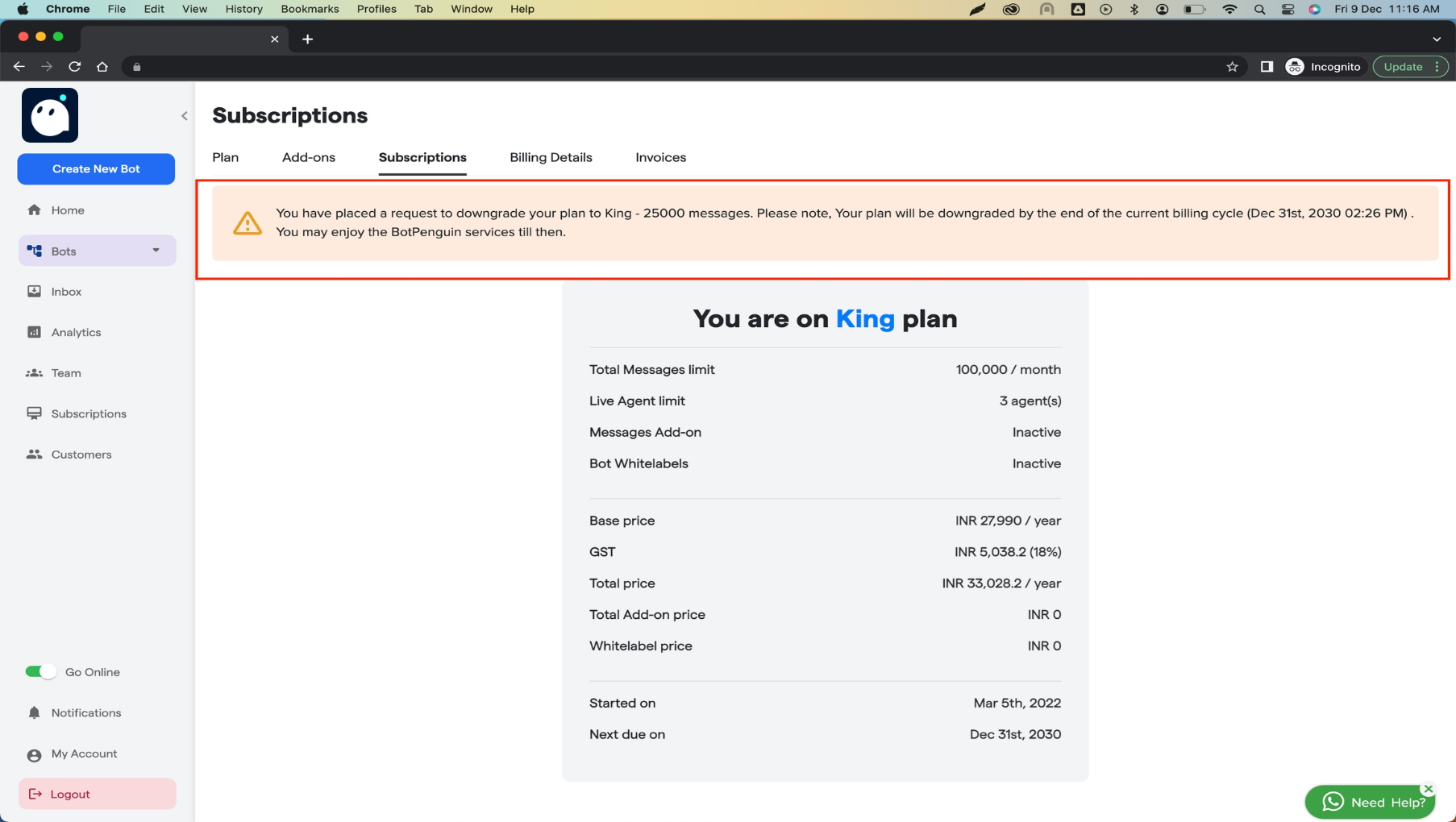Open Control Center from the menu bar
Viewport: 1456px width, 822px height.
(1288, 9)
